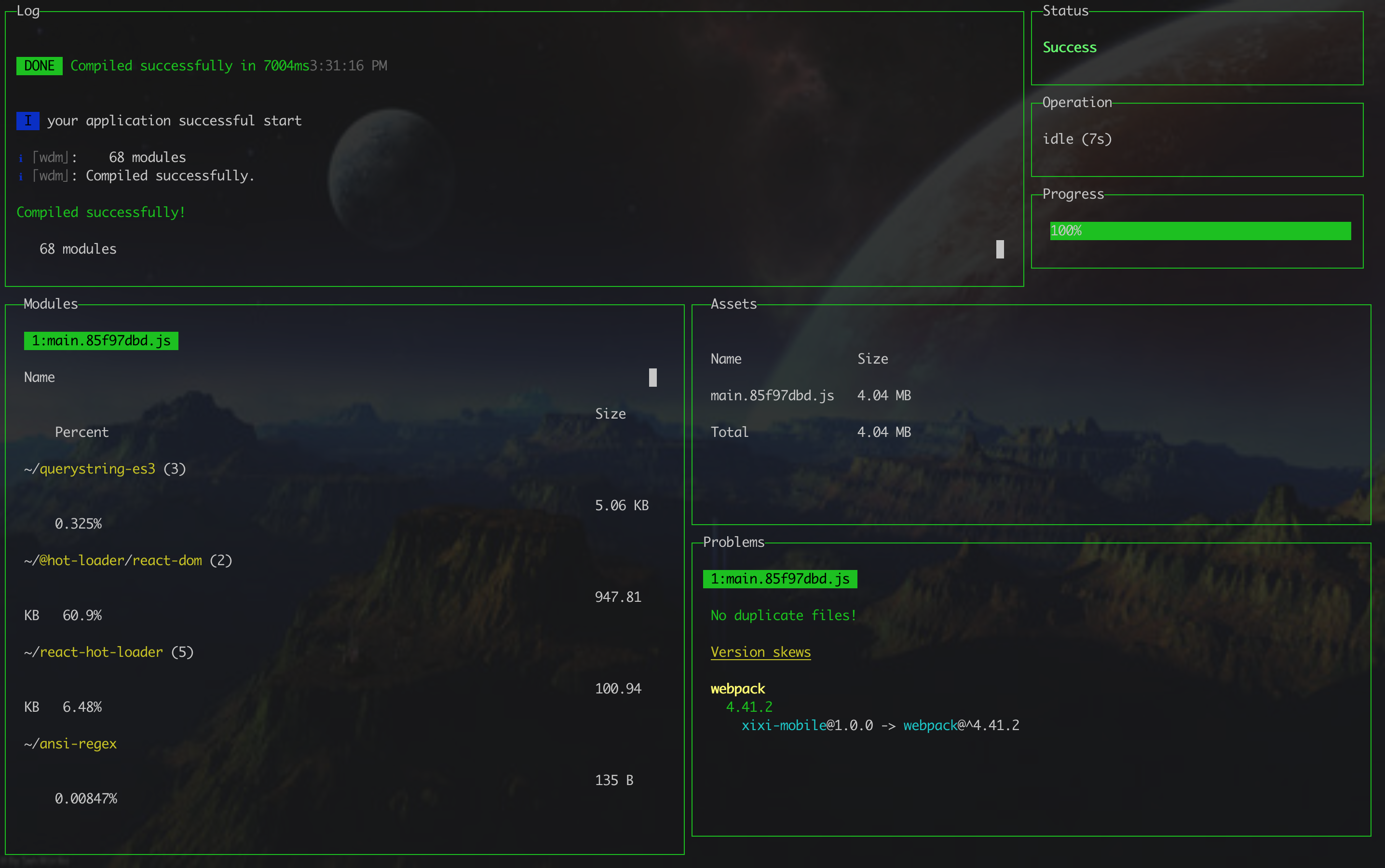1385x868 pixels.
Task: Expand the react-hot-loader module group
Action: (101, 652)
